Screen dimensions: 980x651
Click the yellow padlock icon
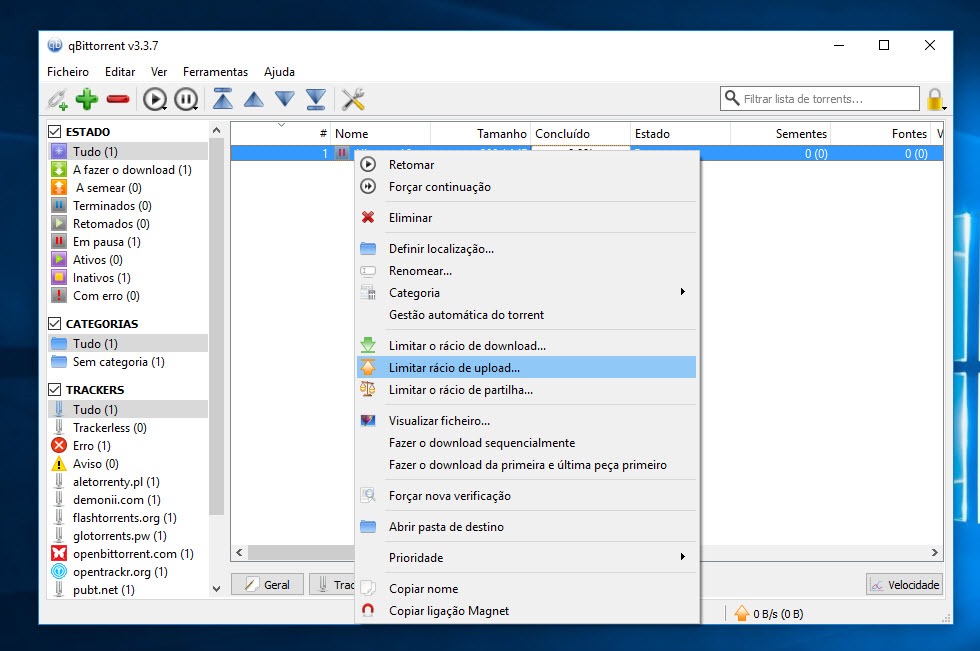pyautogui.click(x=935, y=99)
